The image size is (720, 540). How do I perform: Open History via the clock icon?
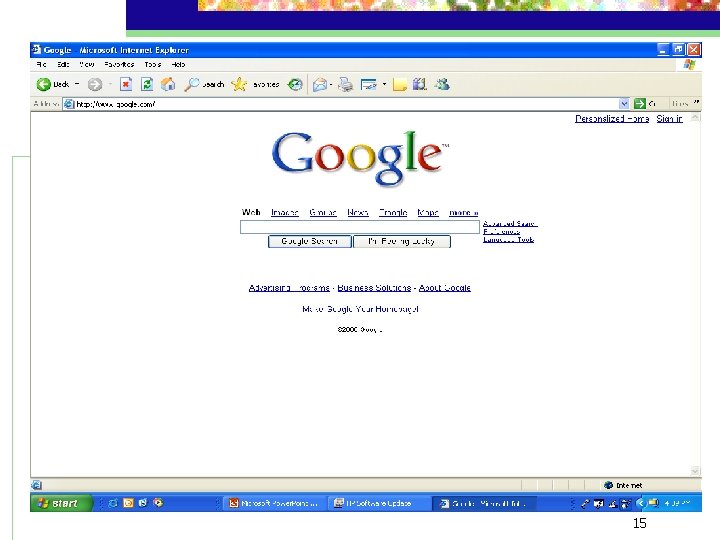tap(295, 84)
